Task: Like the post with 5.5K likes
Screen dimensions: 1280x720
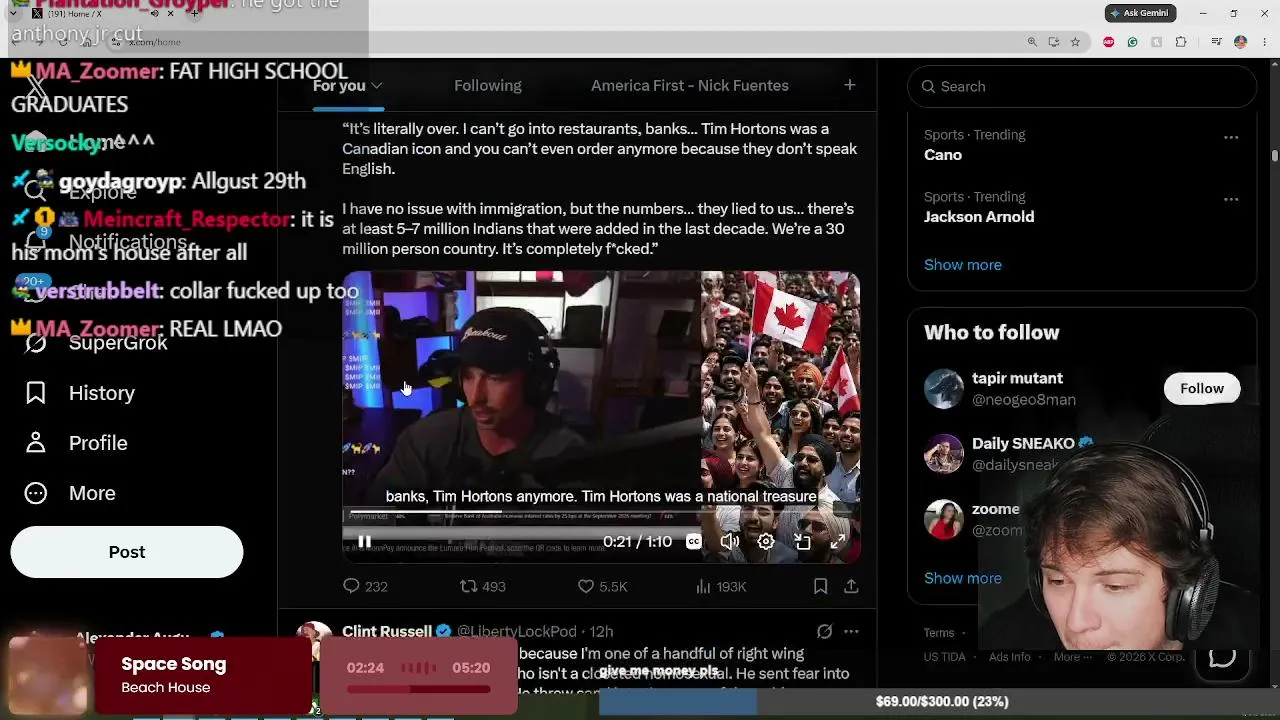Action: point(602,586)
